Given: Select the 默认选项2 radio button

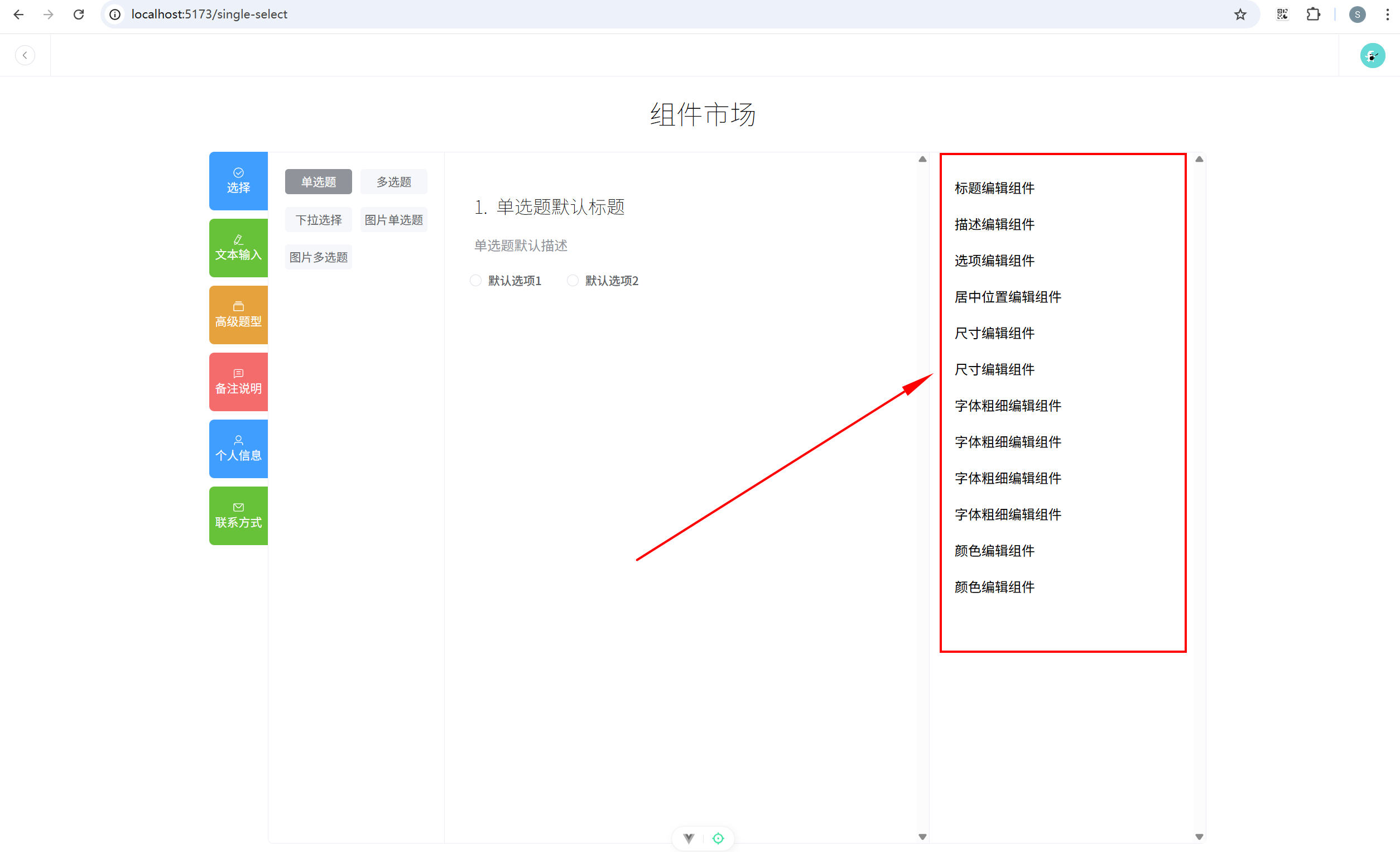Looking at the screenshot, I should (572, 281).
